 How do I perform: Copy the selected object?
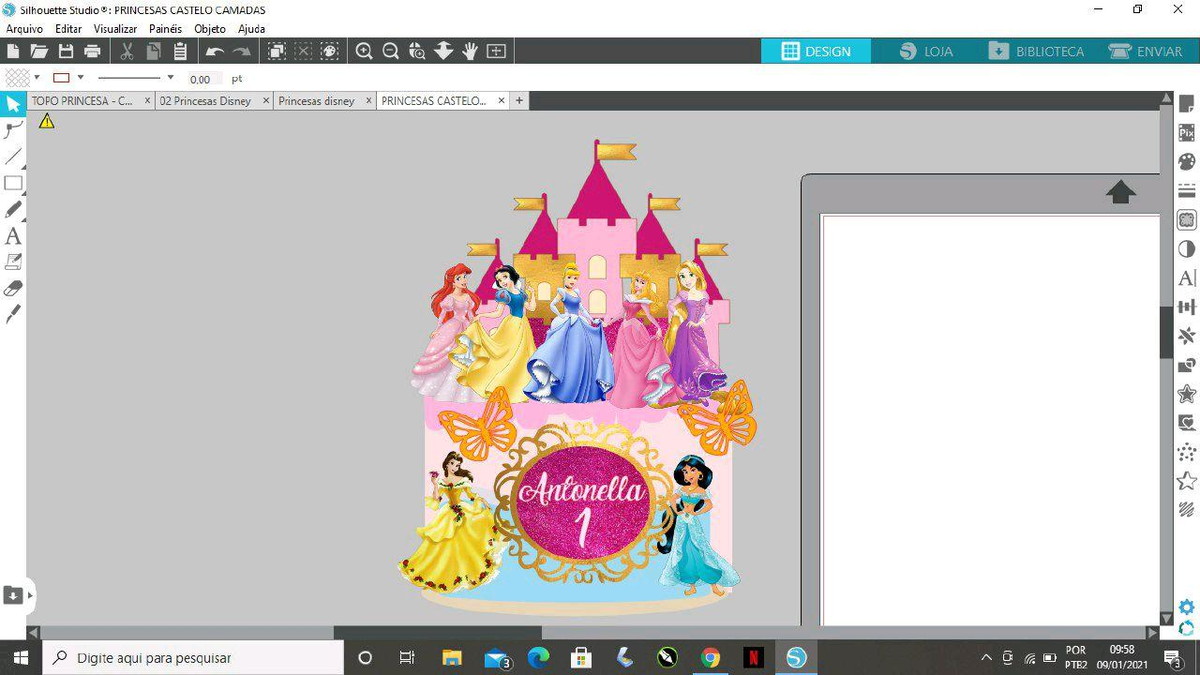(153, 51)
